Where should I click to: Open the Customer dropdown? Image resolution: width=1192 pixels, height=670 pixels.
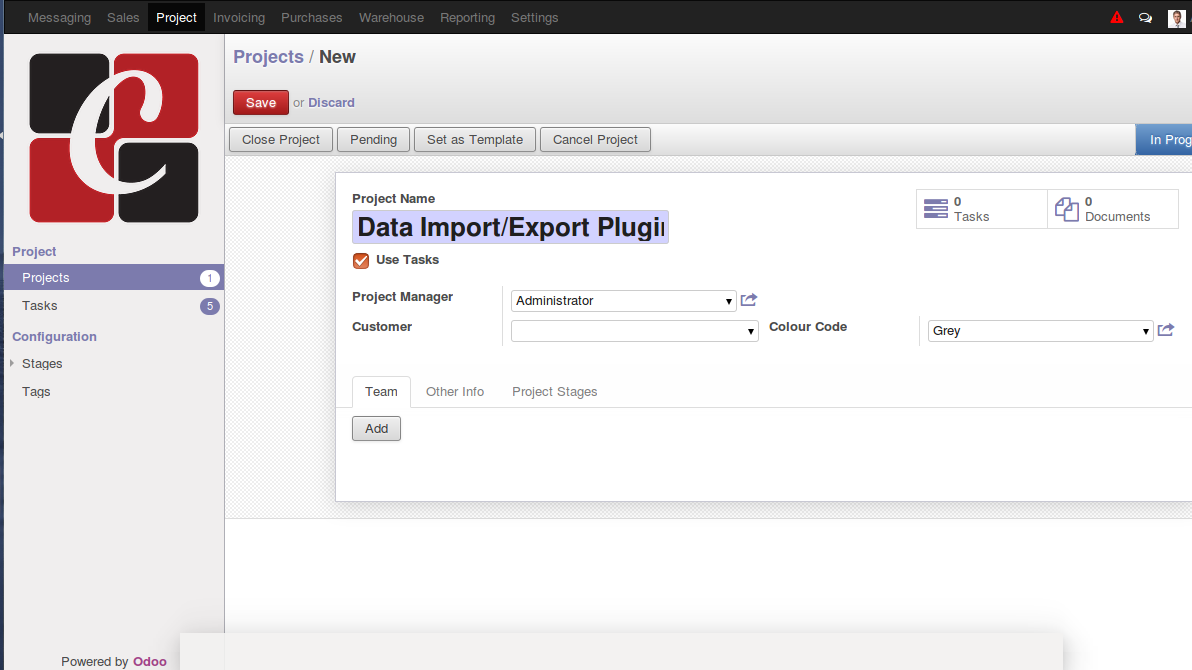click(x=635, y=331)
